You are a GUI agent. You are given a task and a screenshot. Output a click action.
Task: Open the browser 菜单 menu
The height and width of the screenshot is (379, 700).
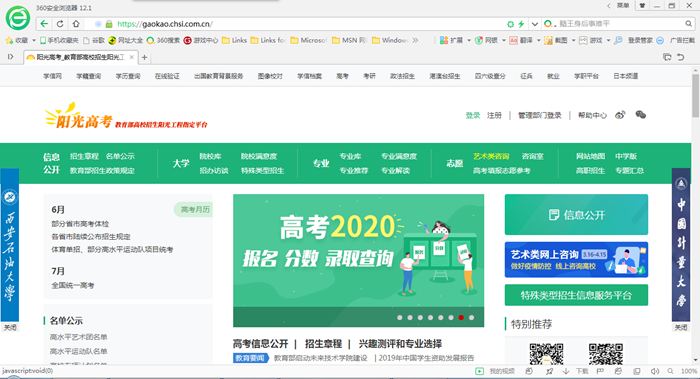(x=623, y=6)
